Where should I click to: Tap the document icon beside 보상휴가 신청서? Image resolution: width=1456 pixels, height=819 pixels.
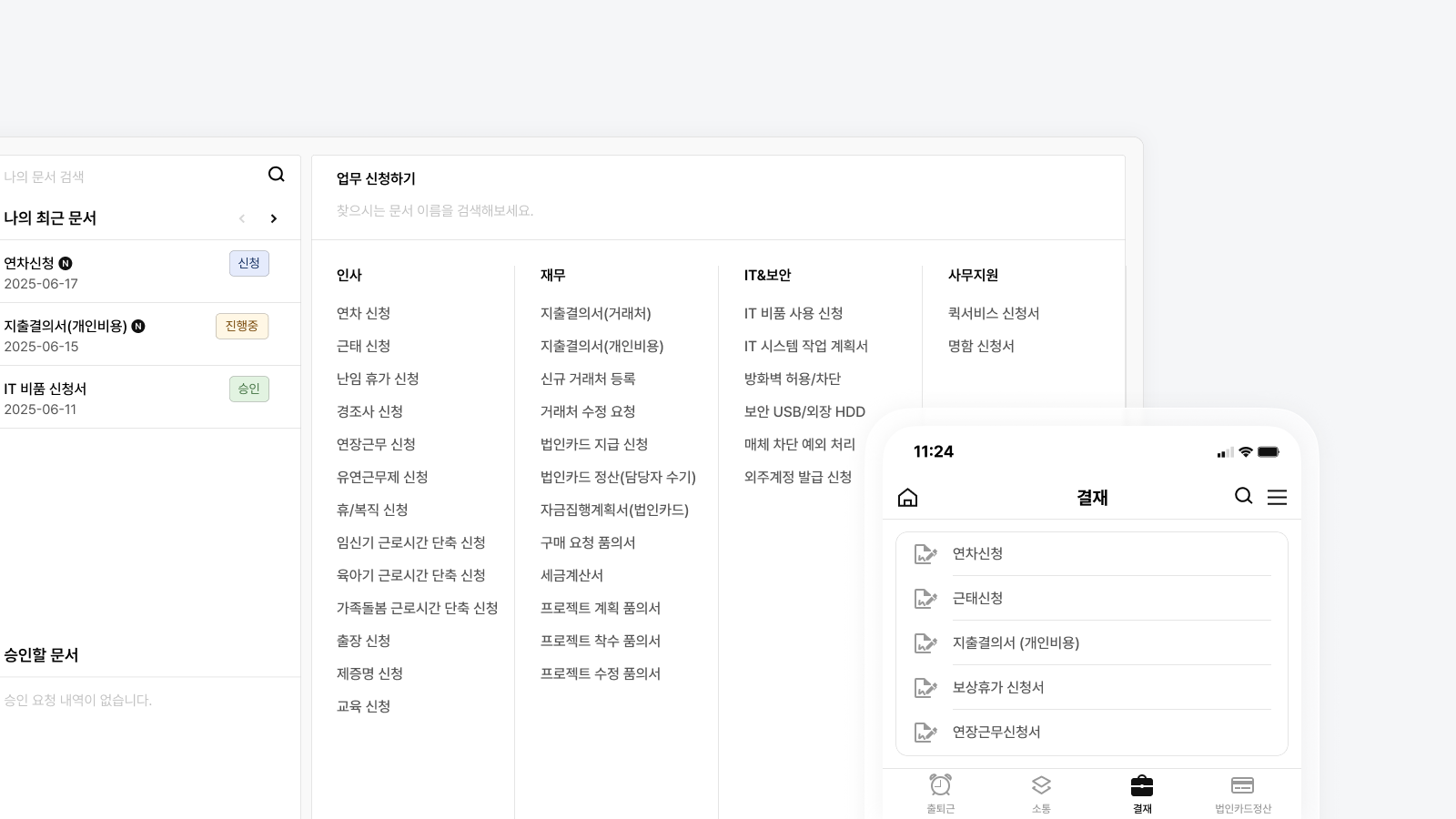coord(925,687)
